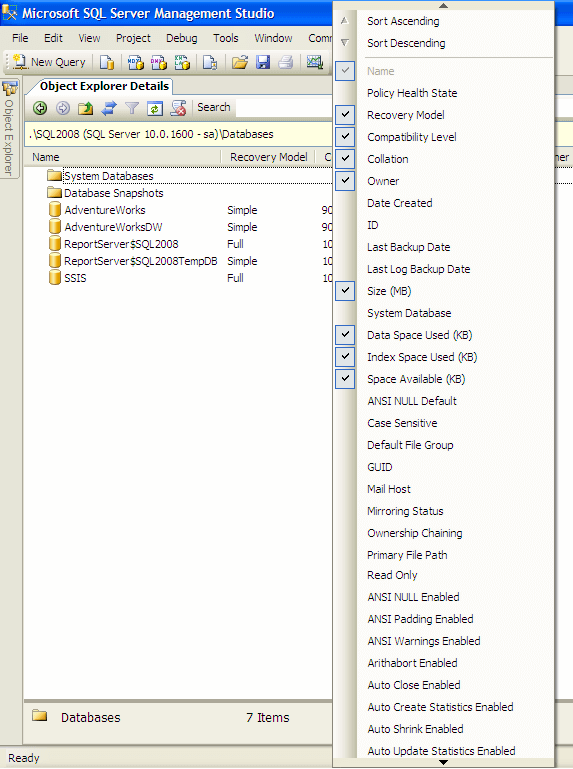The height and width of the screenshot is (769, 573).
Task: Click into the Search text box
Action: tap(284, 107)
